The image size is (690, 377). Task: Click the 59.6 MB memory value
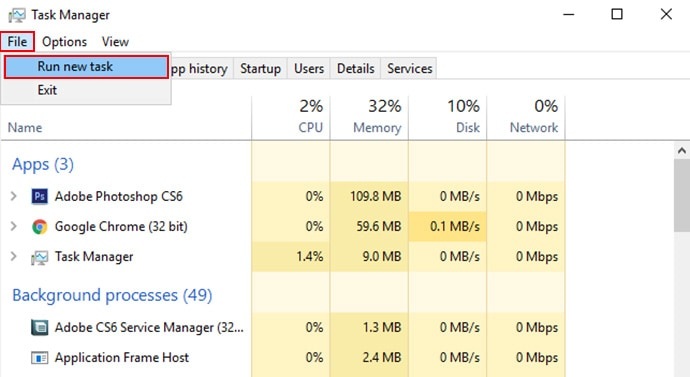click(x=379, y=227)
